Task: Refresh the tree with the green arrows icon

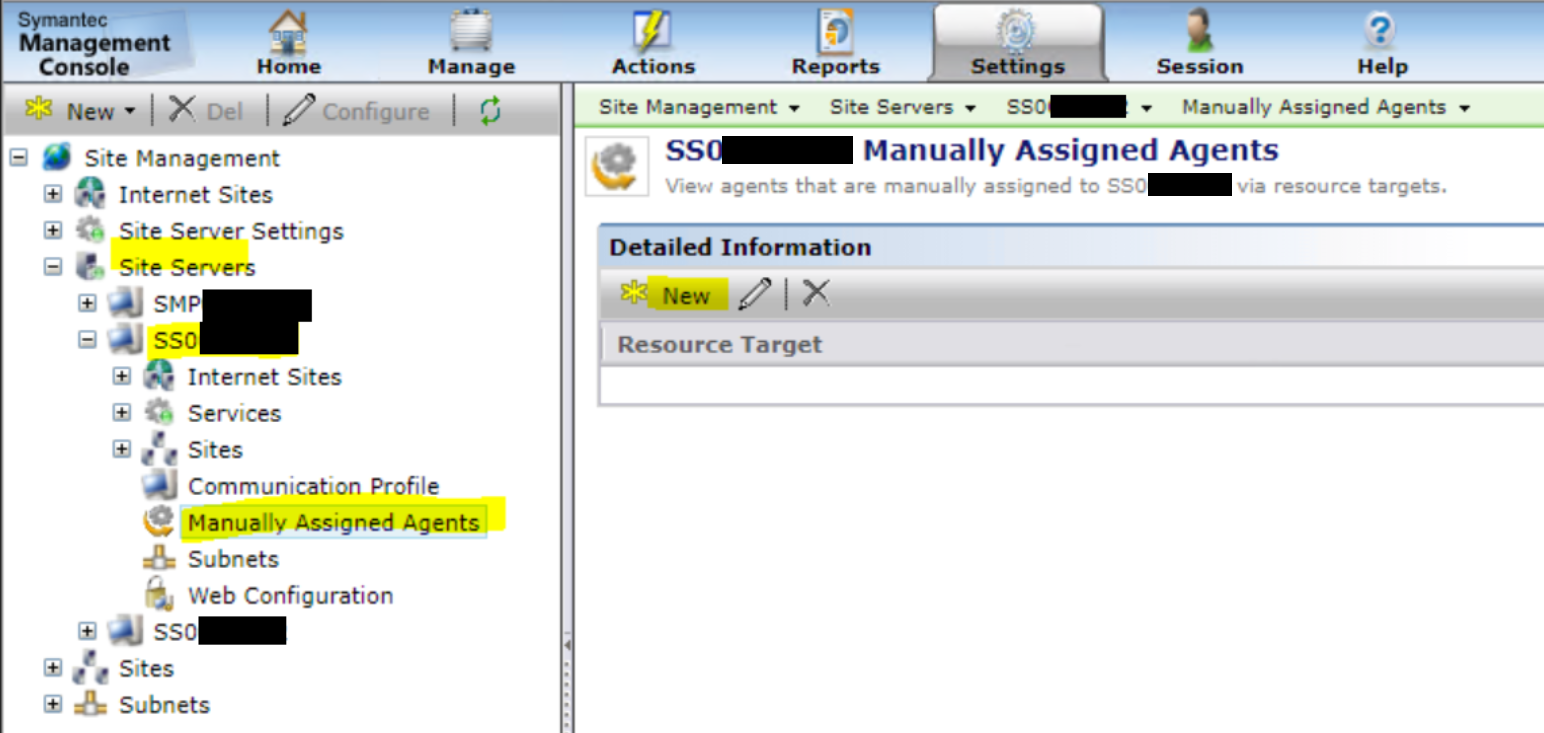Action: click(x=489, y=110)
